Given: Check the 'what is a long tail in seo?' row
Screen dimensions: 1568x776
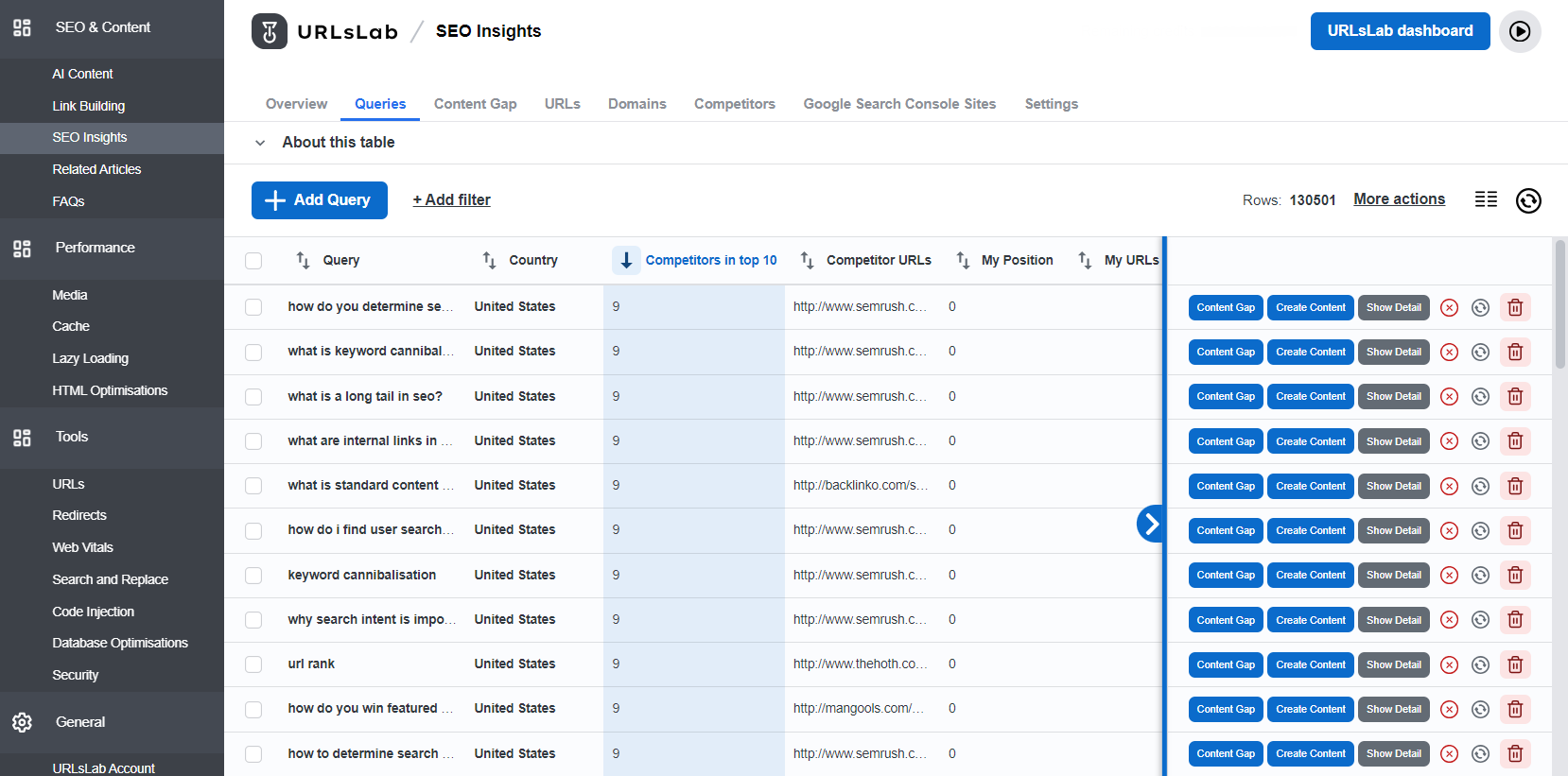Looking at the screenshot, I should 253,397.
